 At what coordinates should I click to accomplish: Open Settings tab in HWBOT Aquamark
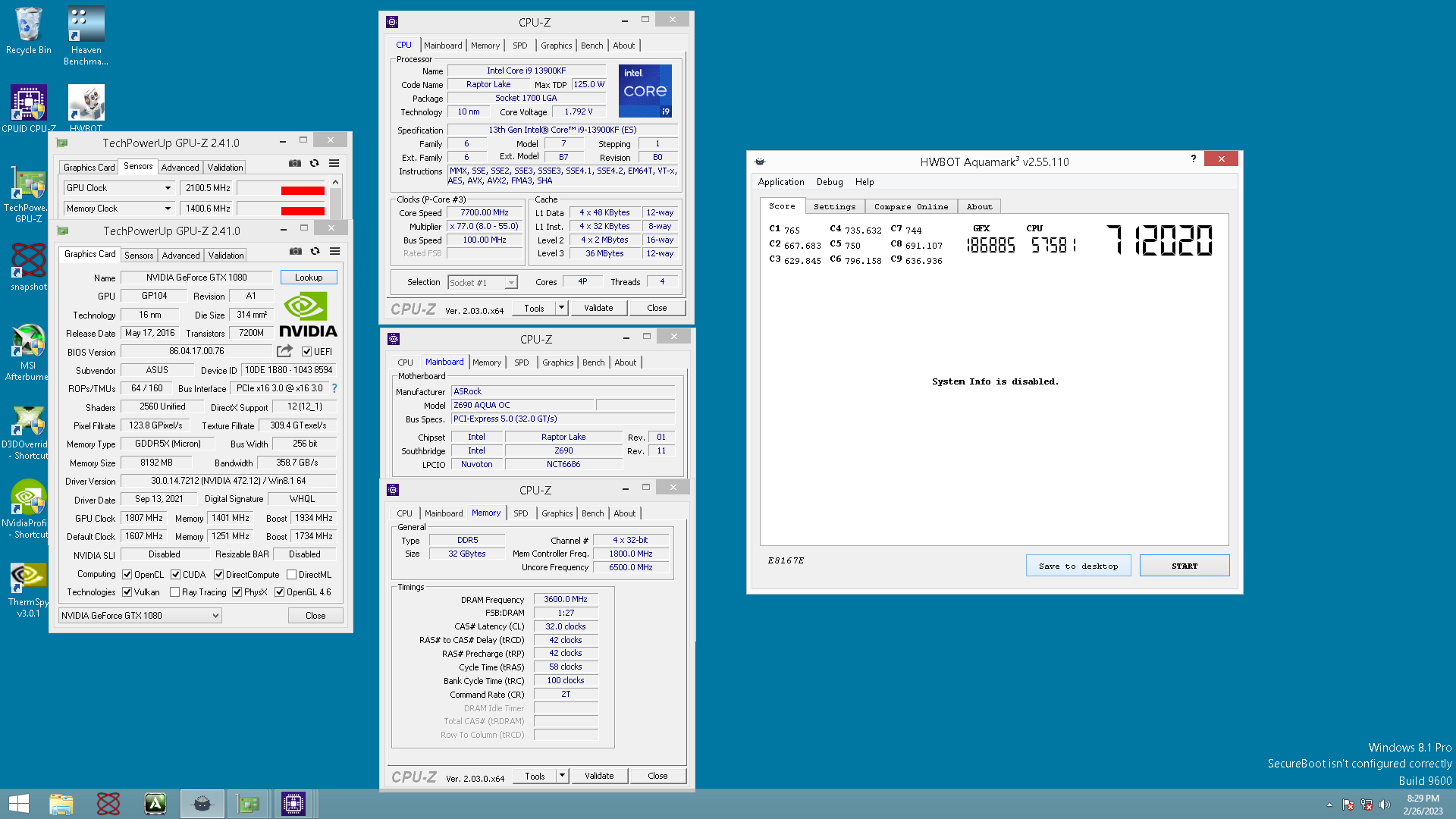[x=834, y=206]
